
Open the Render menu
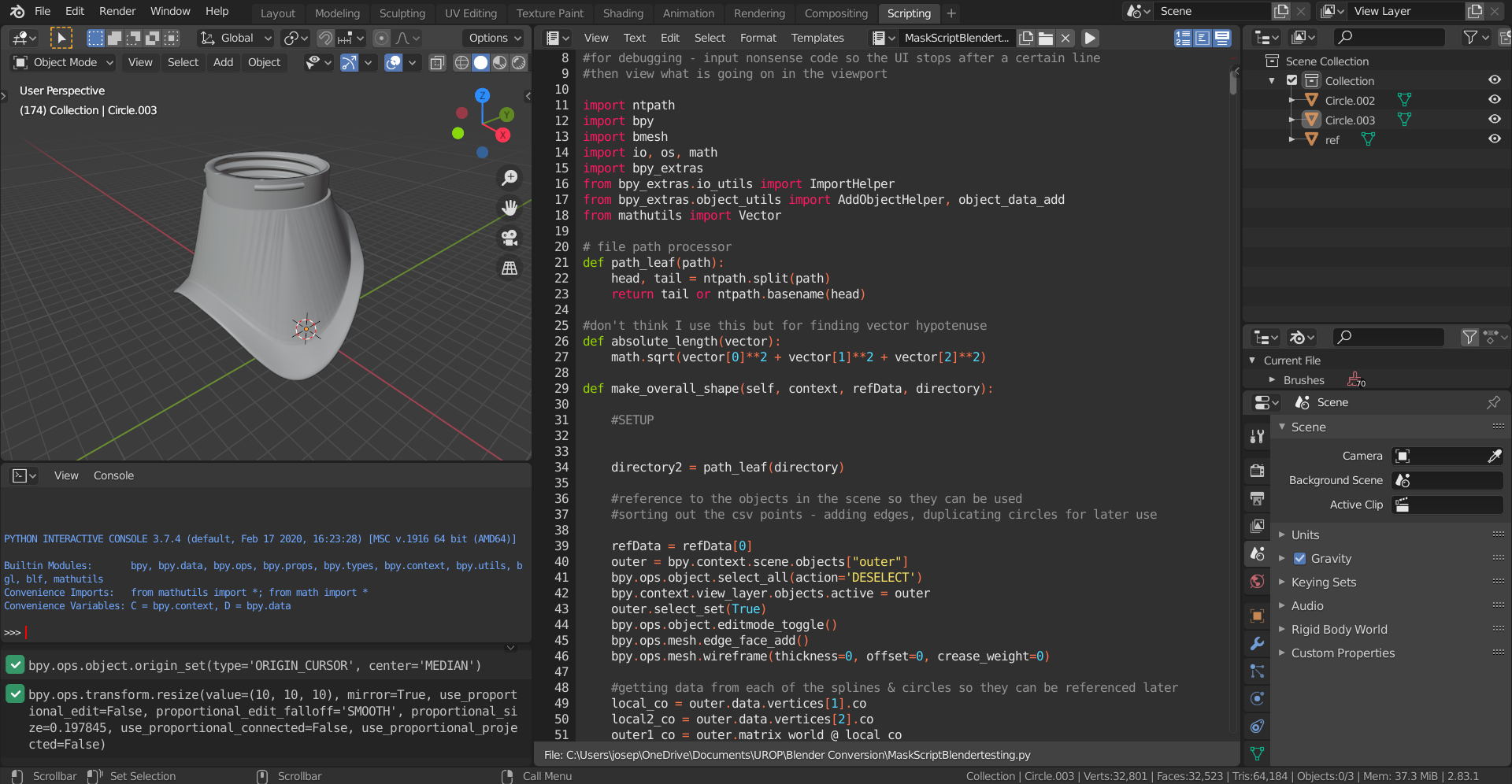coord(117,12)
